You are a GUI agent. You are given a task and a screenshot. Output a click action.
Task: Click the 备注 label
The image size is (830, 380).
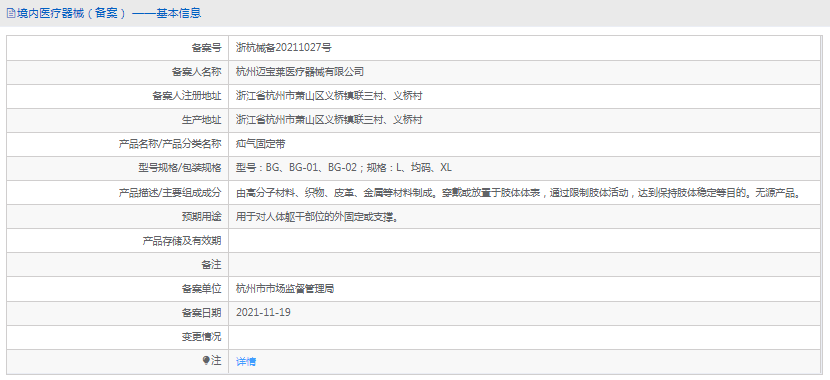pos(211,265)
